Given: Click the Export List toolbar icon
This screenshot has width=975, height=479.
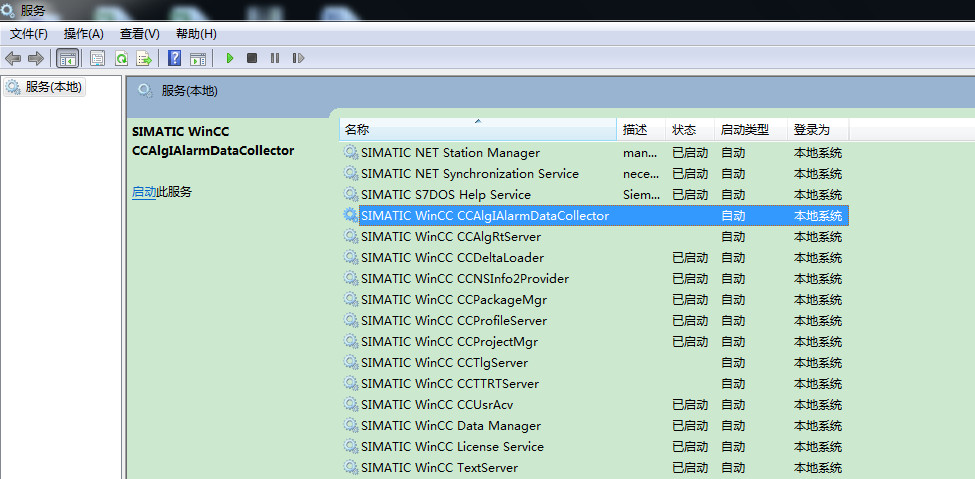Looking at the screenshot, I should coord(144,58).
